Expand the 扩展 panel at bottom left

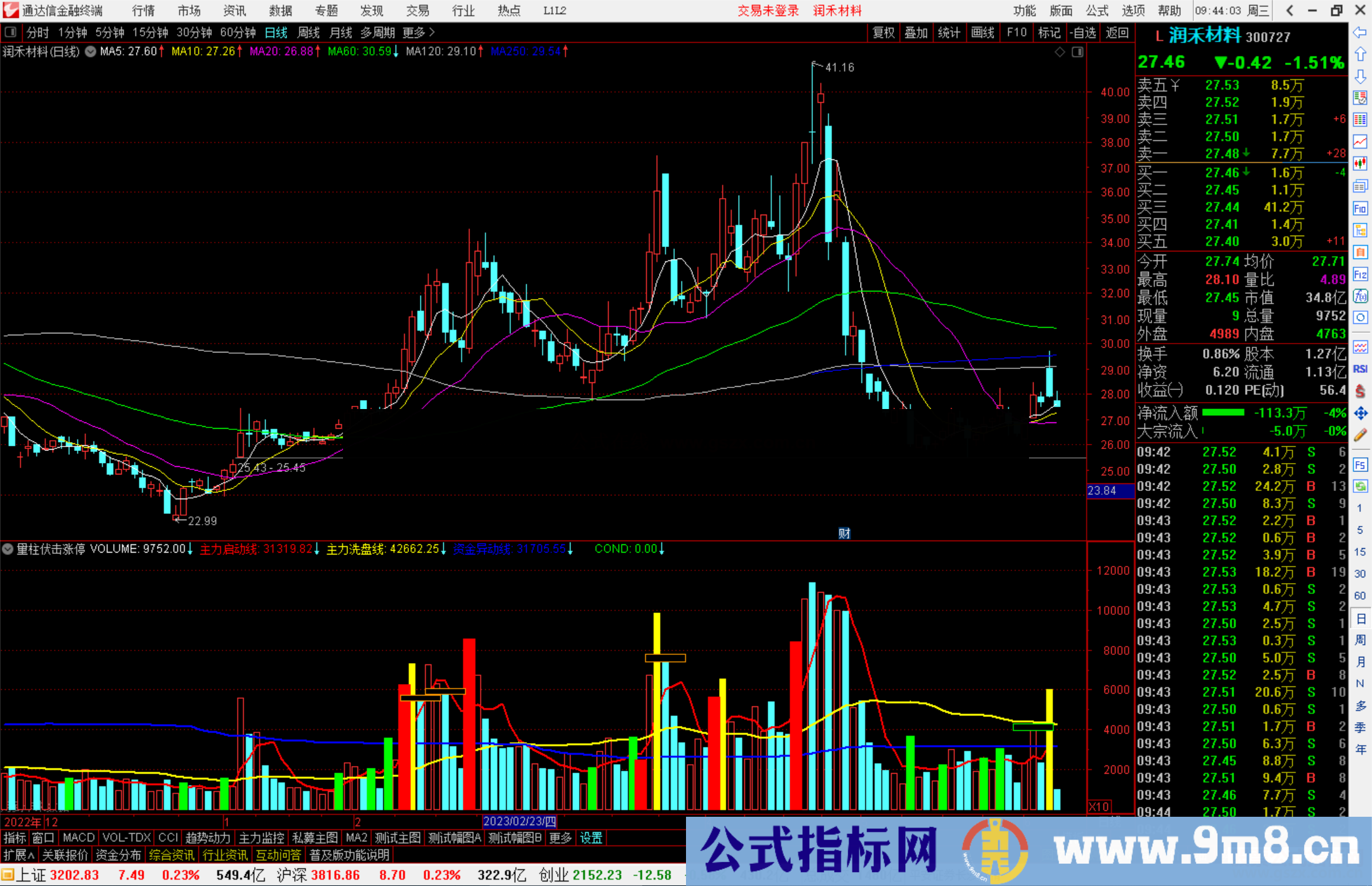19,855
